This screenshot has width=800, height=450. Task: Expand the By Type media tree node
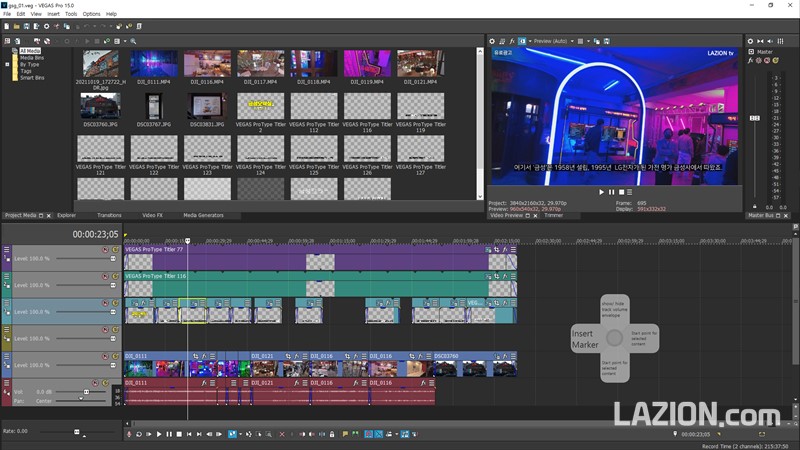point(7,65)
